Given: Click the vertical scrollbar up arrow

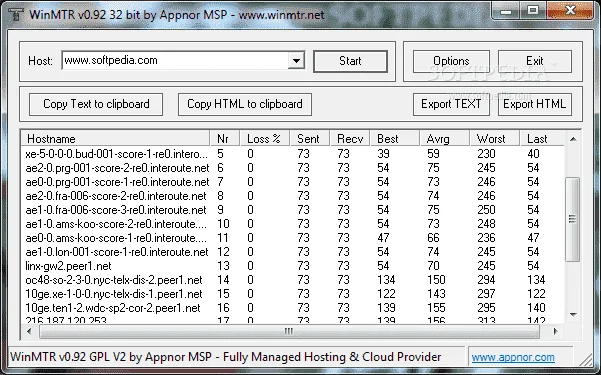Looking at the screenshot, I should tap(573, 139).
